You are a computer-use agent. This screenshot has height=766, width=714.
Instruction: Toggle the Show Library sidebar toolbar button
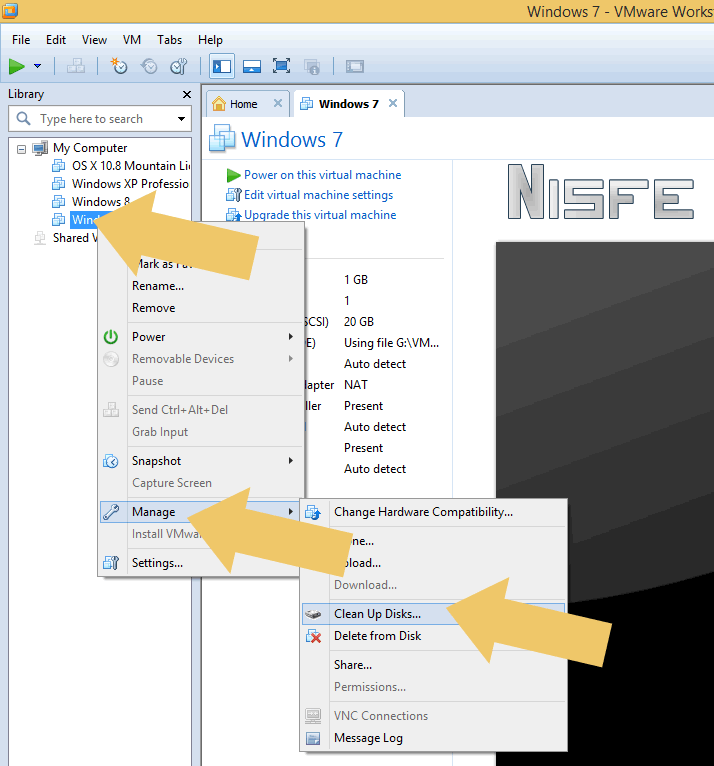[x=222, y=66]
